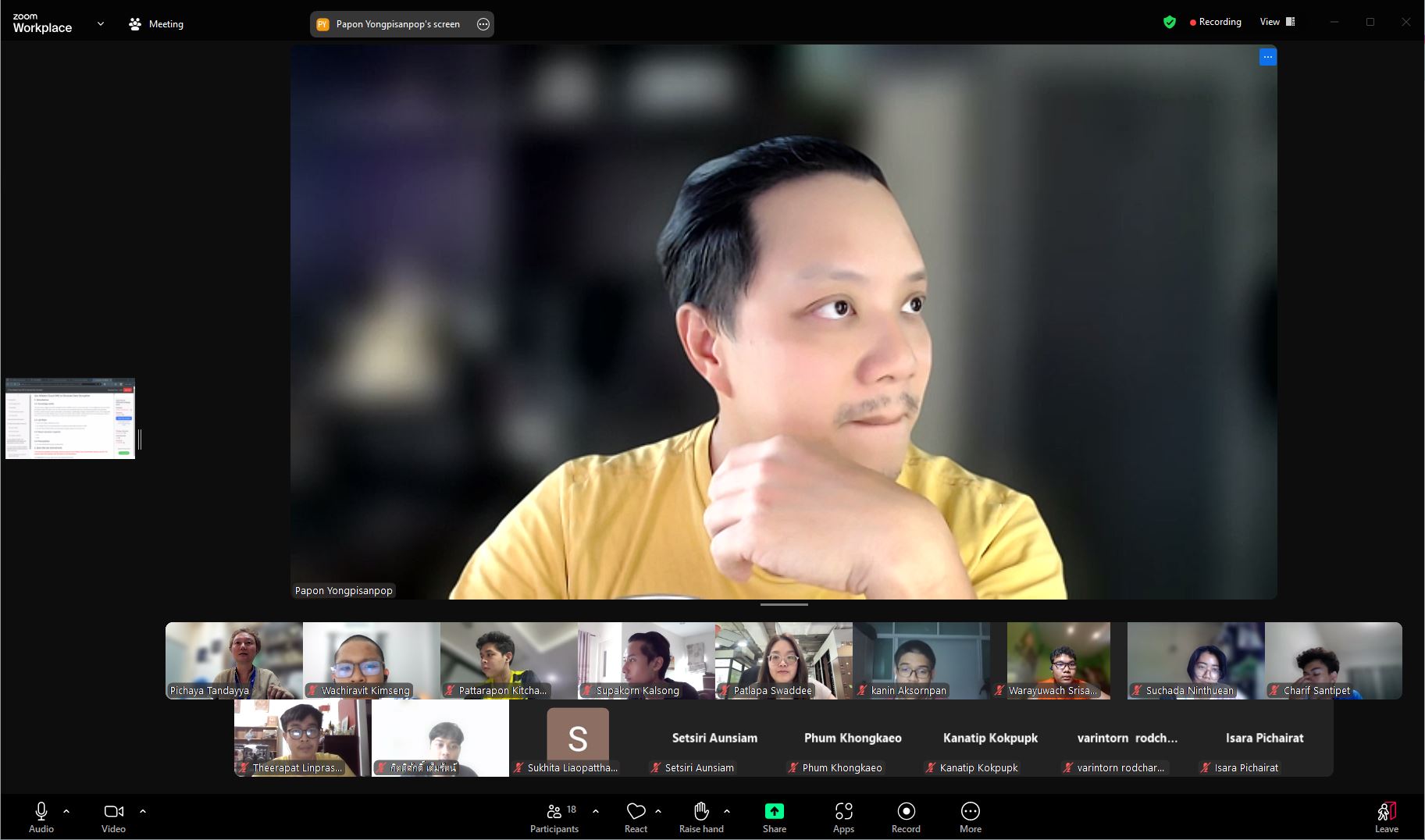Start recording with the Record button
The height and width of the screenshot is (840, 1425).
[906, 817]
